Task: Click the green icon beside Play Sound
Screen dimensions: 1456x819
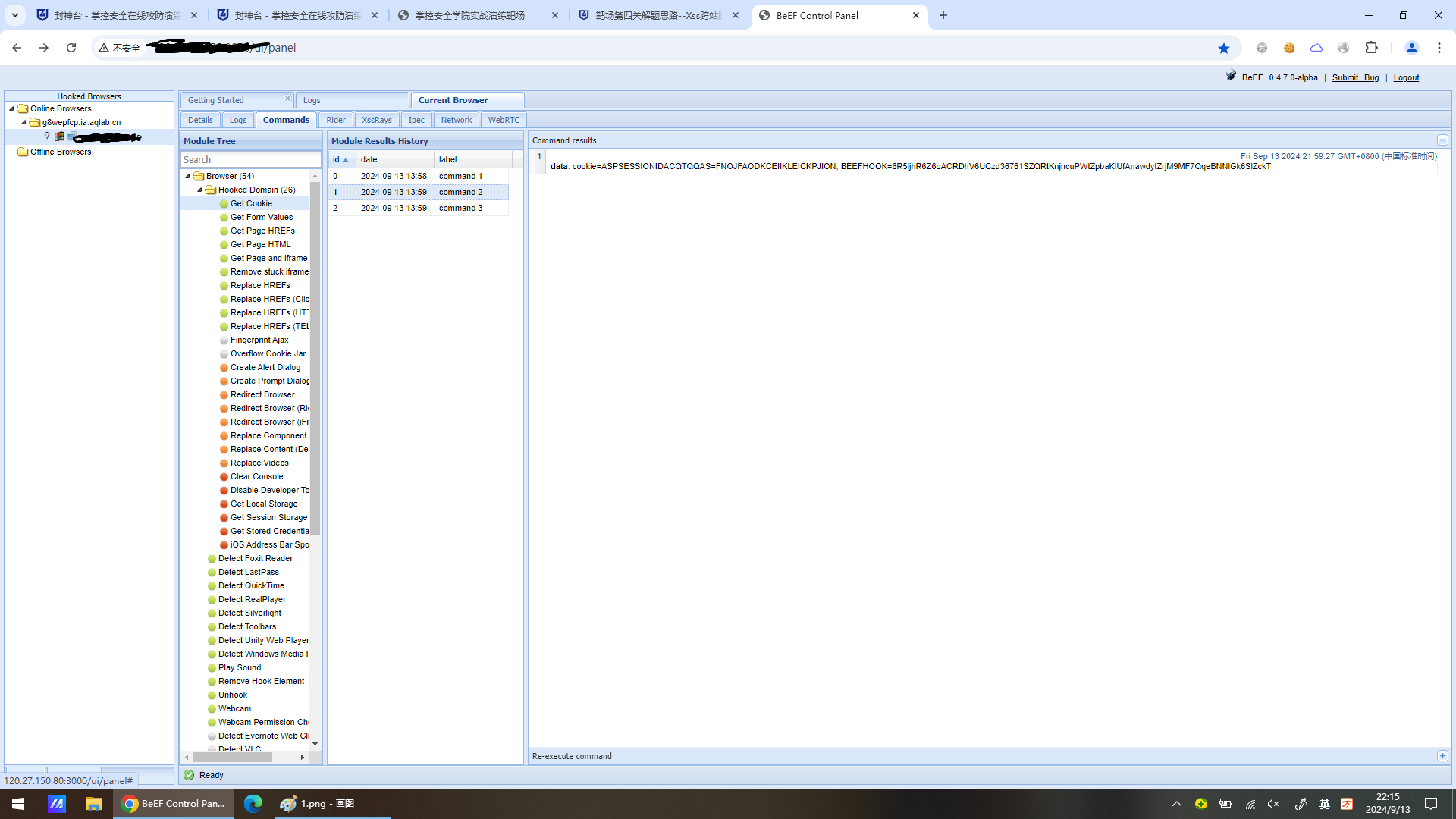Action: point(212,668)
